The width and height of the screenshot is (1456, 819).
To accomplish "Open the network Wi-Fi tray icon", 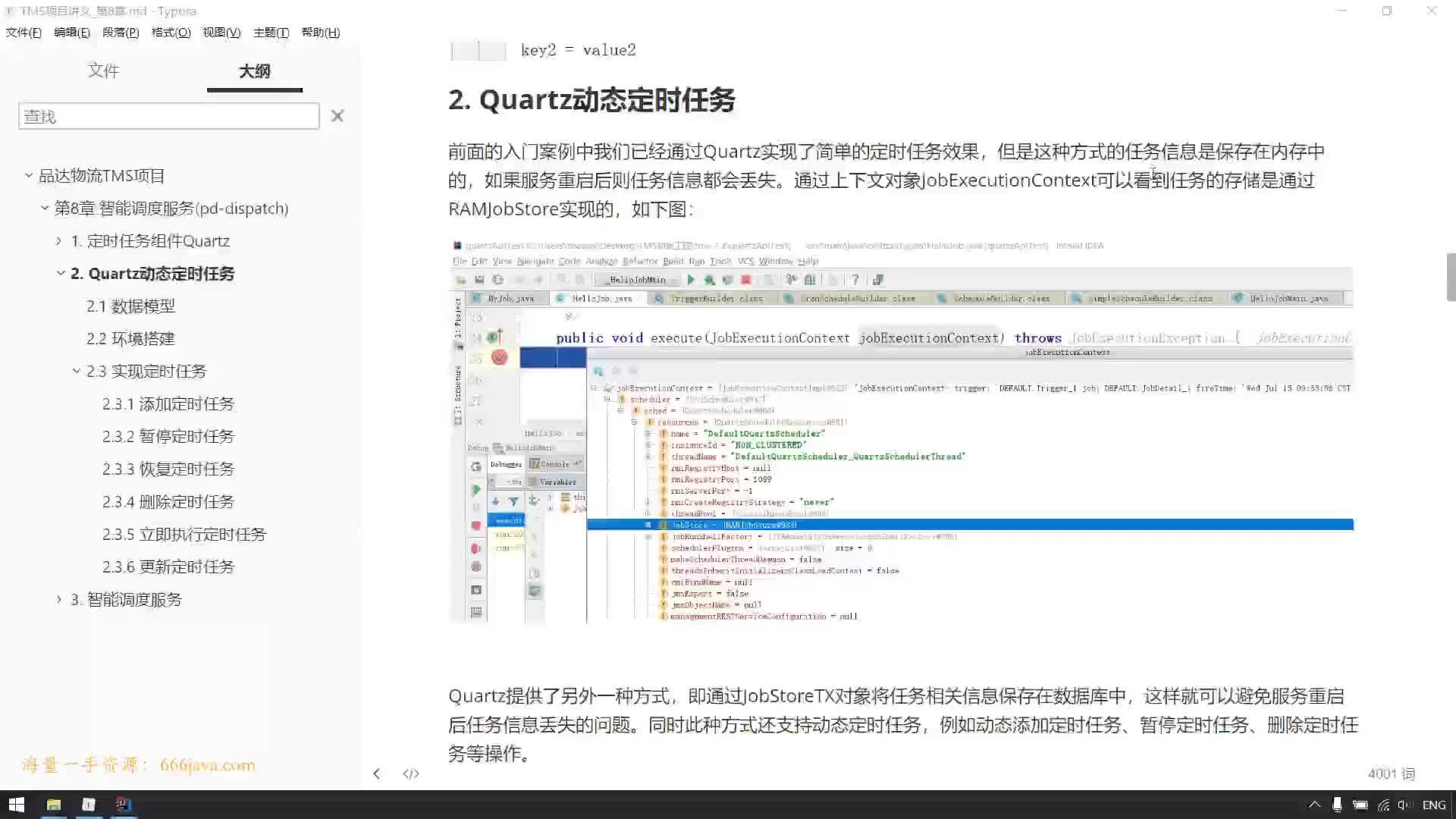I will [1384, 805].
